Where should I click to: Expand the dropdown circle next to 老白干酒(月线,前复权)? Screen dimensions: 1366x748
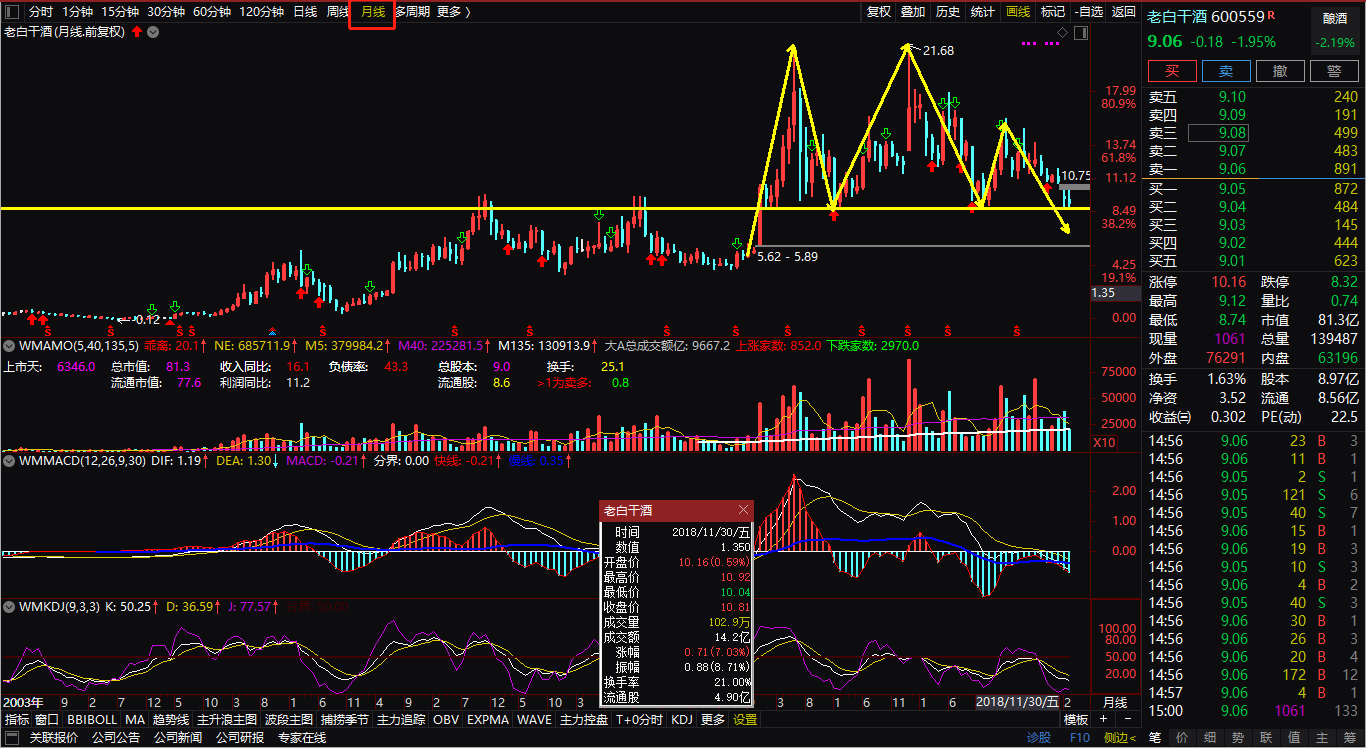[x=153, y=32]
